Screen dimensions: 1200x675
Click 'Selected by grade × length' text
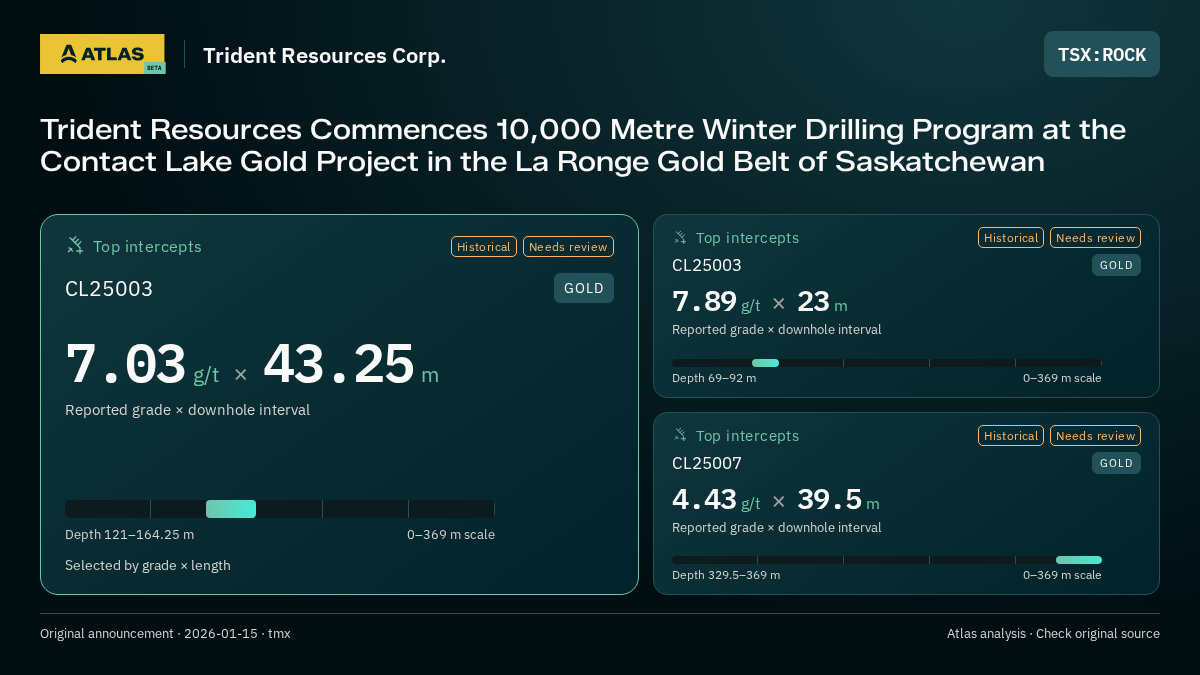point(148,565)
